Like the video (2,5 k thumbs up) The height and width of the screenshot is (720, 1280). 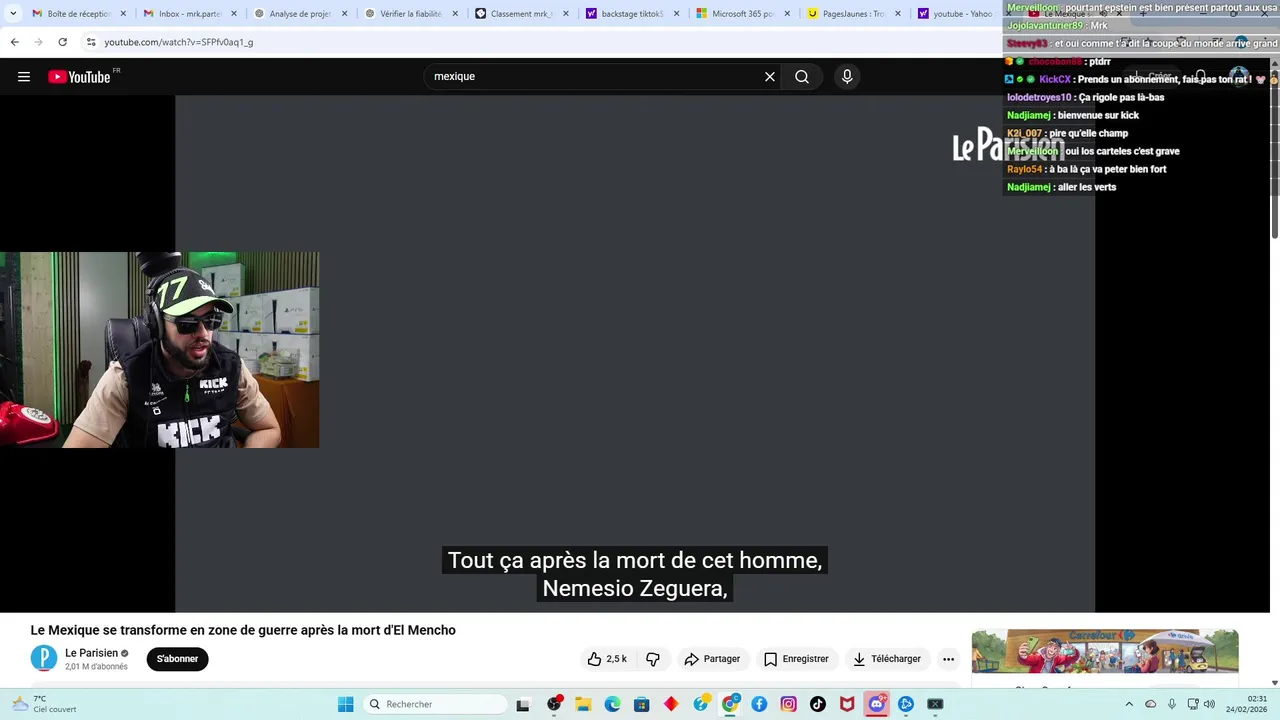coord(608,659)
